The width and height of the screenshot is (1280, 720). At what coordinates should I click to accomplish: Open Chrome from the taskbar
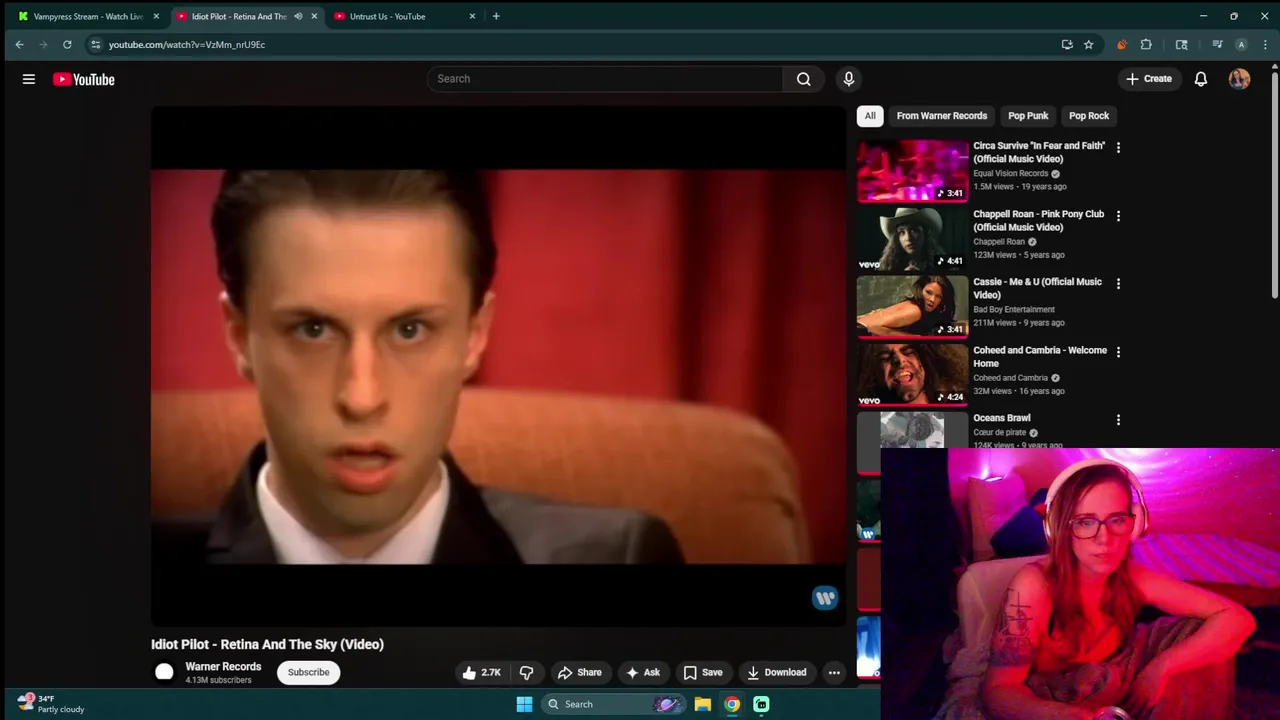pos(732,704)
